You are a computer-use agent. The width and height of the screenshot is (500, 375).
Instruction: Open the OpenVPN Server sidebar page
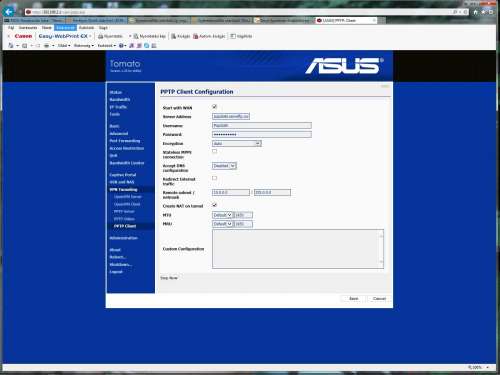128,197
